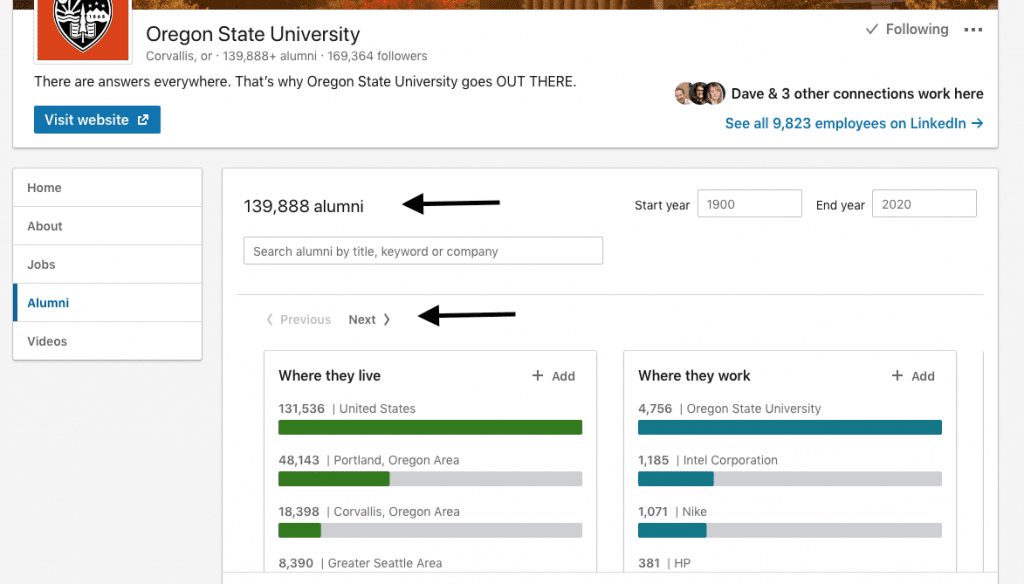Click the connections profile photos cluster
Viewport: 1024px width, 584px height.
(699, 93)
